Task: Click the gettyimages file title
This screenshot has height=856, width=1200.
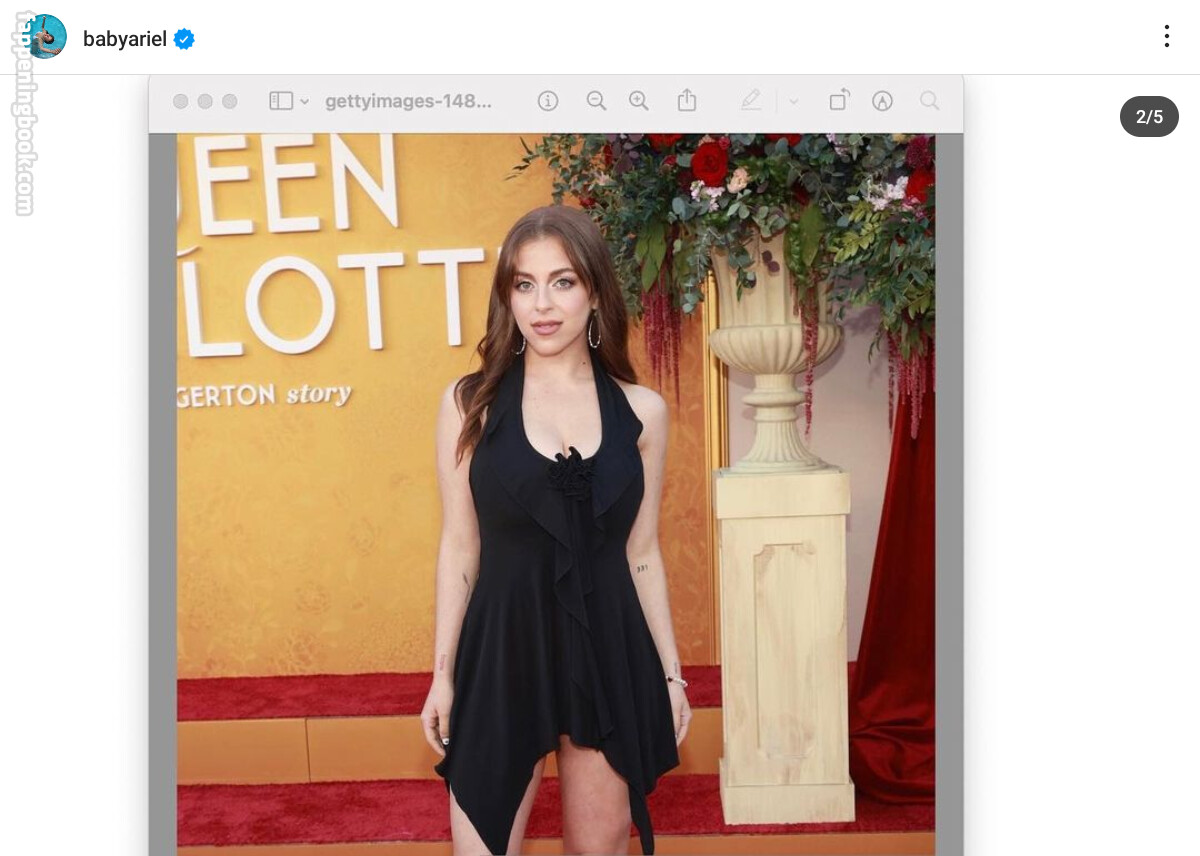Action: point(408,101)
